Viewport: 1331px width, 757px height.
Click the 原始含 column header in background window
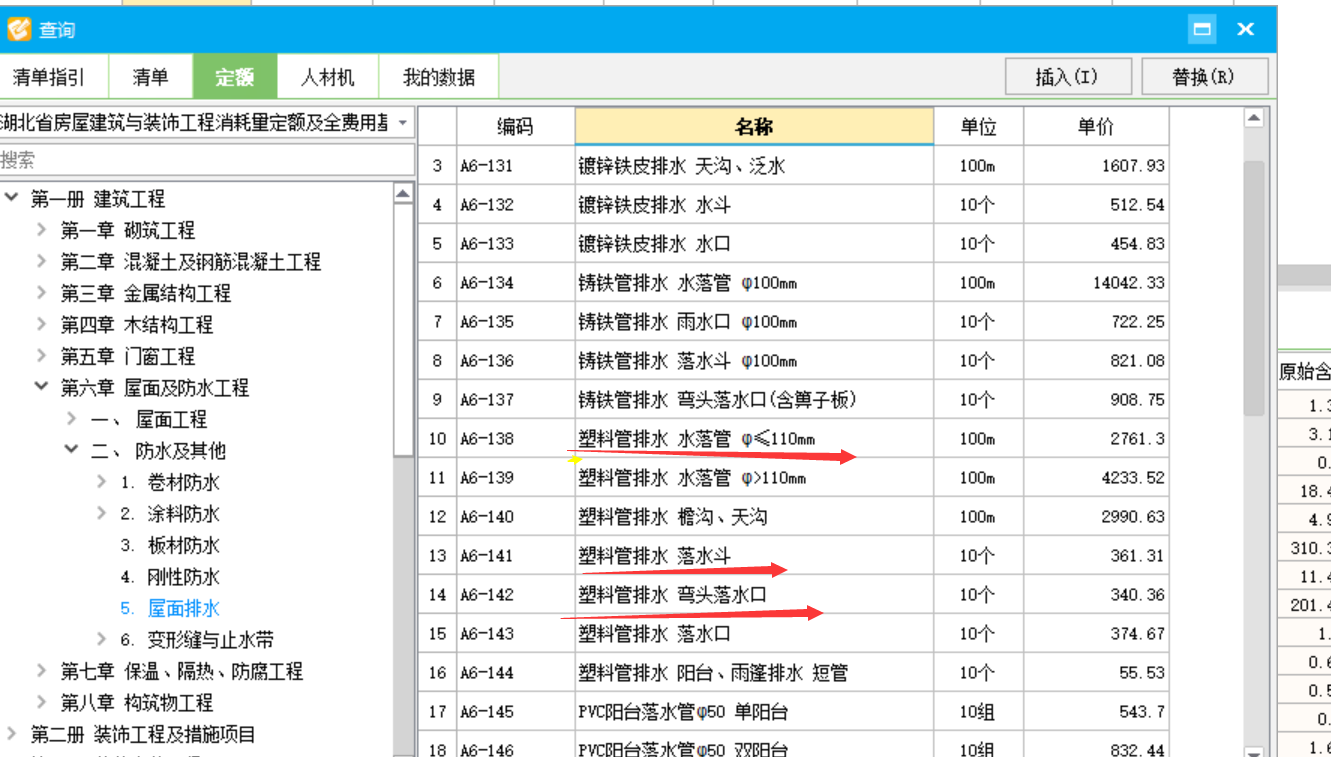1304,372
